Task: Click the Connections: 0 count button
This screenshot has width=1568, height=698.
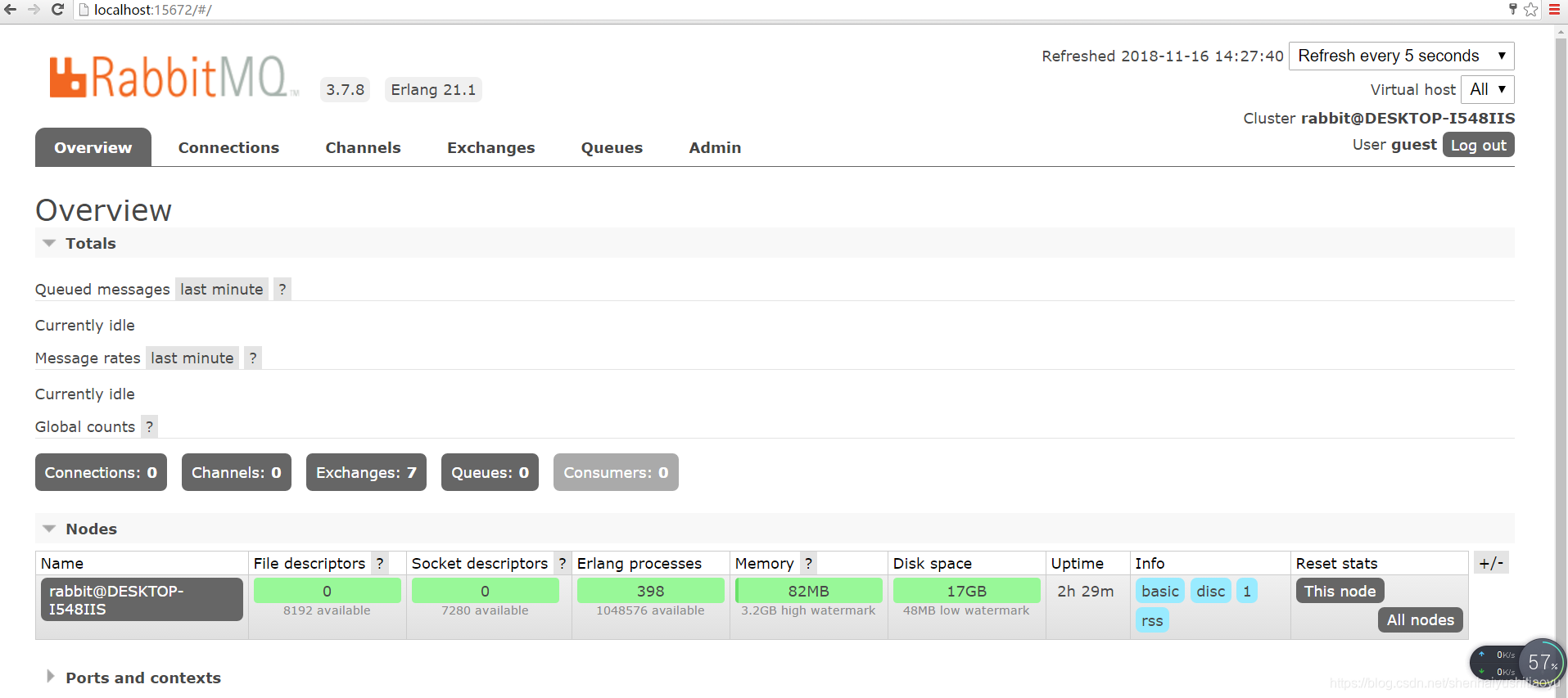Action: (x=101, y=472)
